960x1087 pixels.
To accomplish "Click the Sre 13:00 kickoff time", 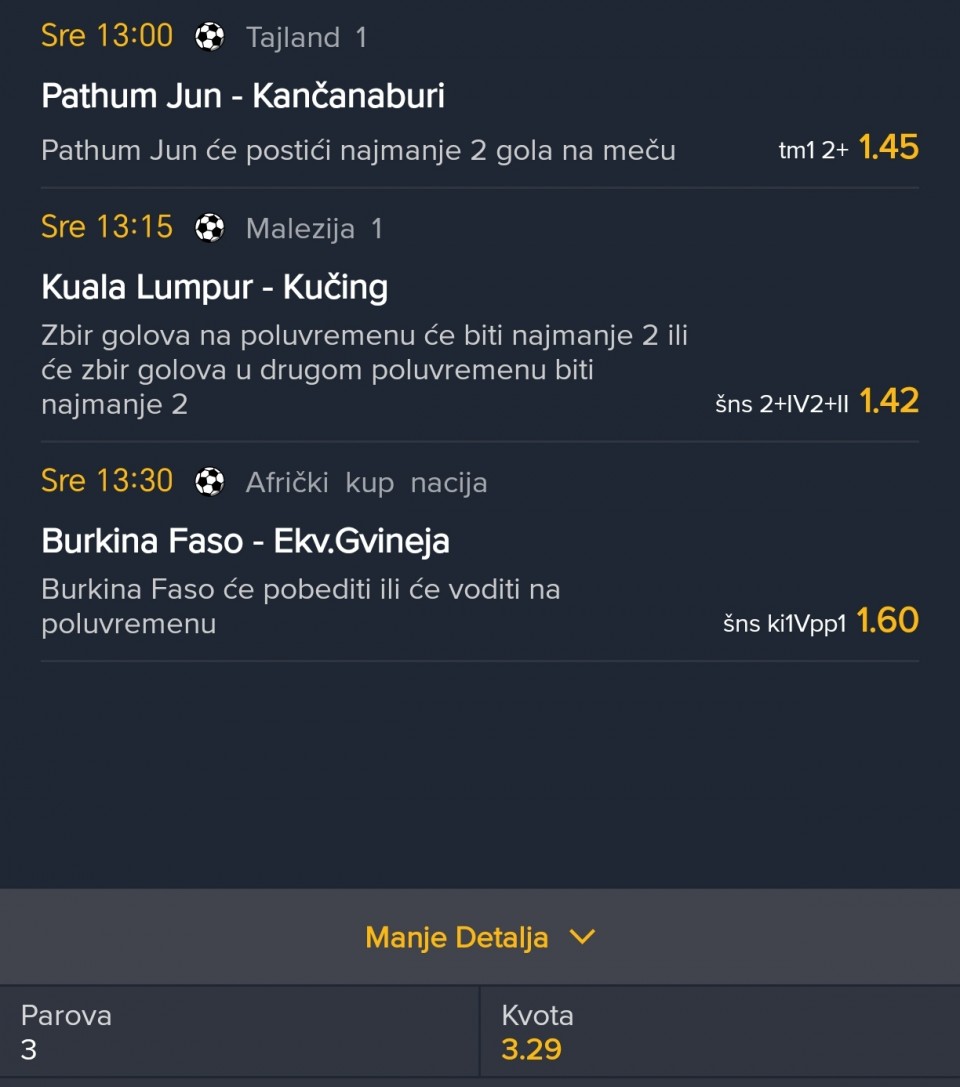I will point(107,36).
